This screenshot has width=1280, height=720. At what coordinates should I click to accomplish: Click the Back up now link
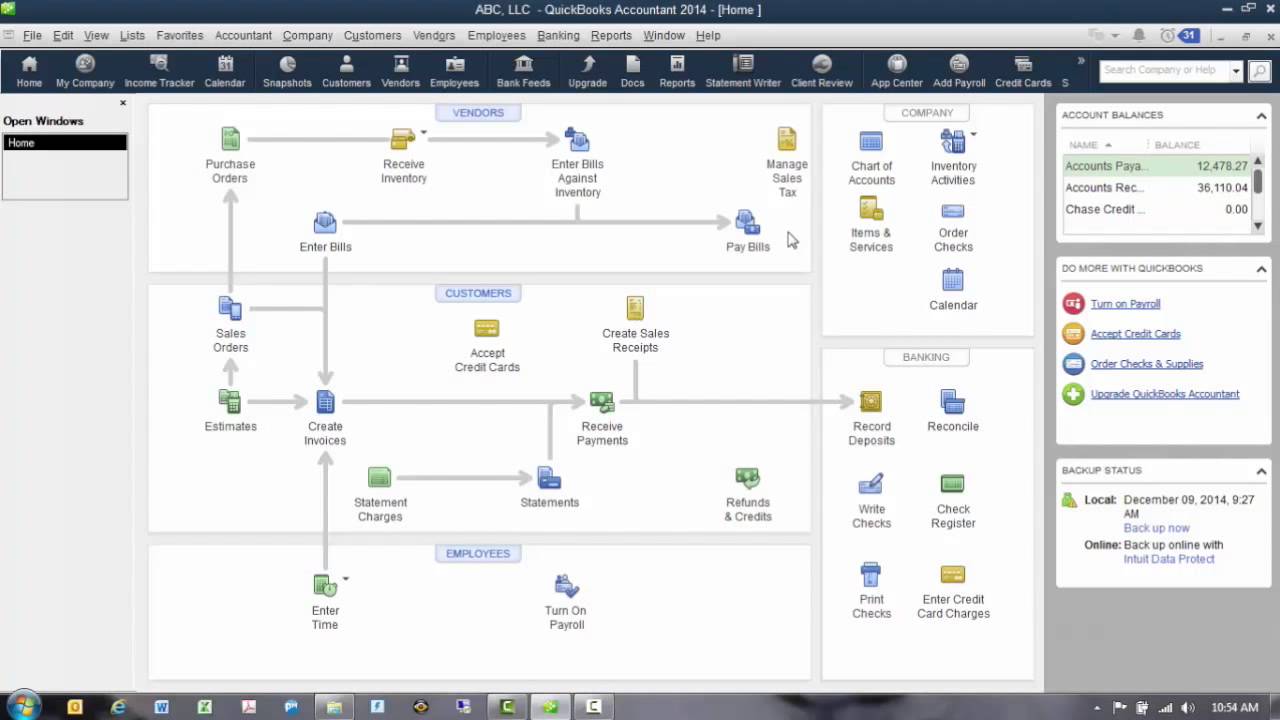click(x=1156, y=528)
